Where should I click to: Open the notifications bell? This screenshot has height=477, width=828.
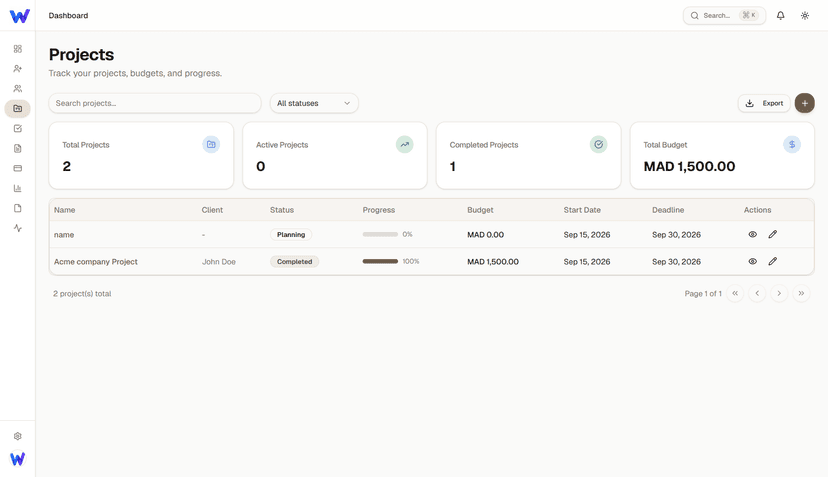tap(780, 15)
